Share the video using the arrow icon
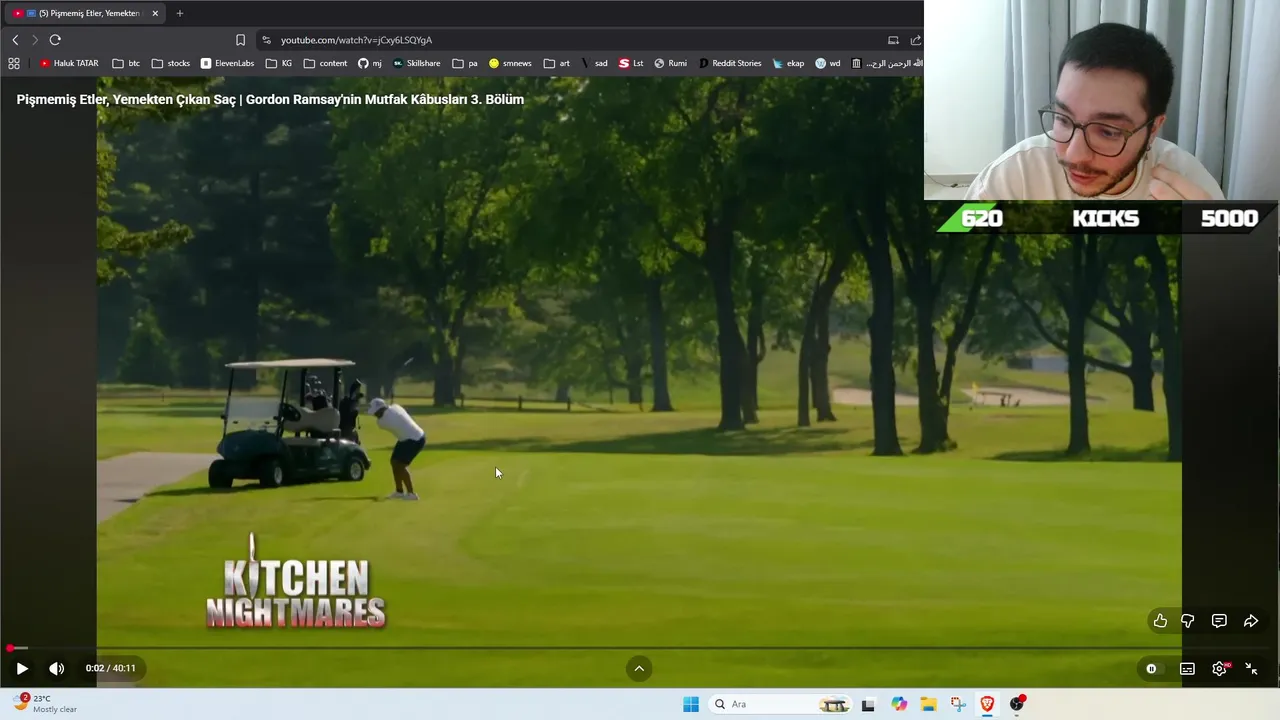The image size is (1280, 720). (x=1251, y=621)
